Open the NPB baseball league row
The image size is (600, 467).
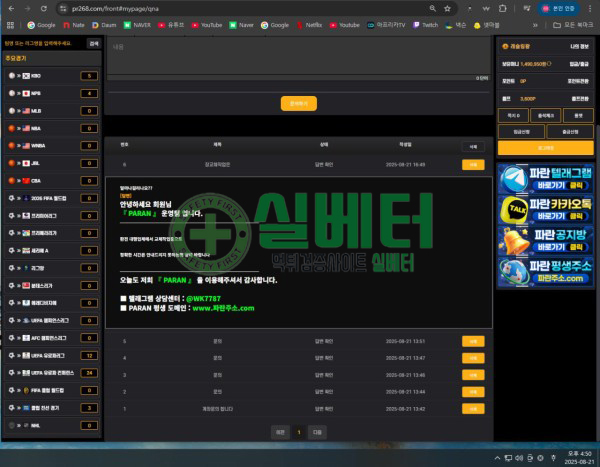[52, 93]
